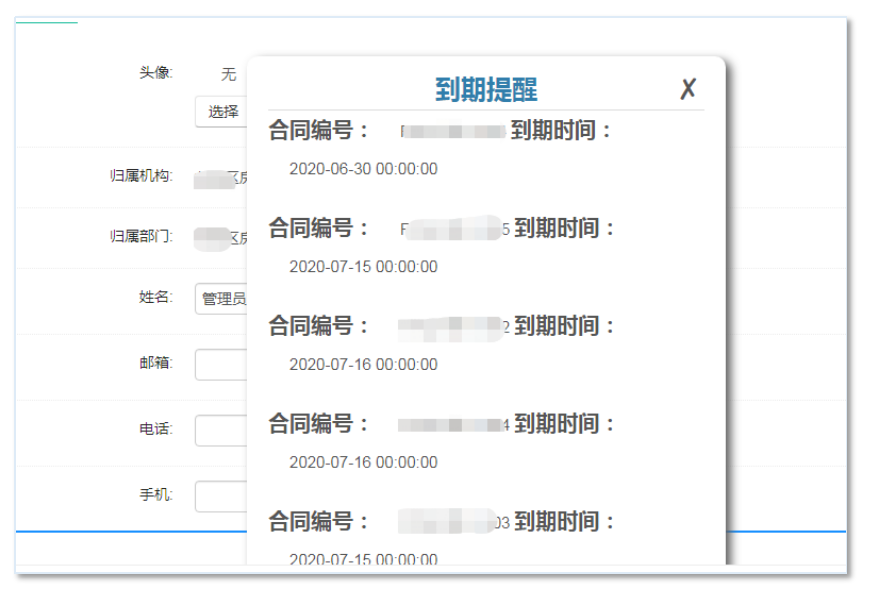
Task: Click the fourth contract's 2020-07-16 expiry date
Action: coord(363,463)
